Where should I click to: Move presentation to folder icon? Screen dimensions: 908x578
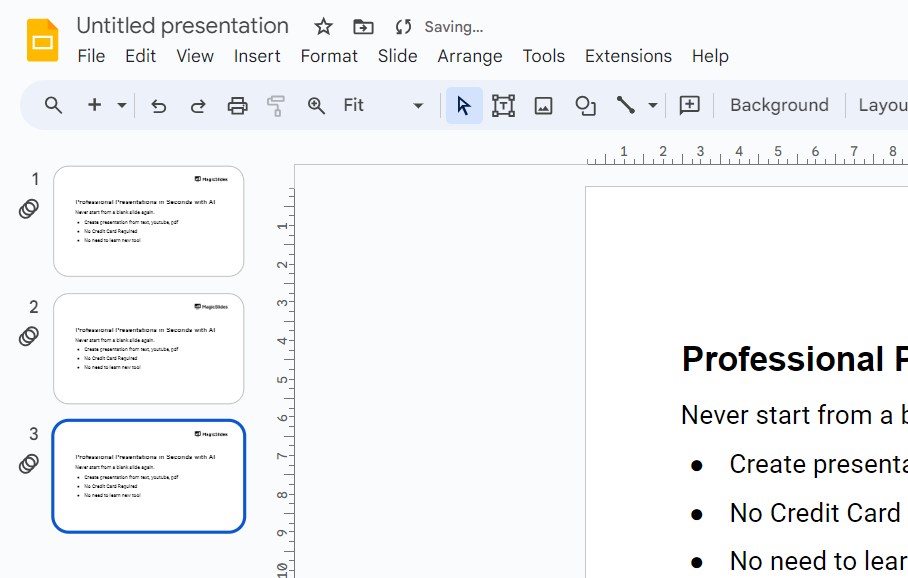tap(363, 27)
